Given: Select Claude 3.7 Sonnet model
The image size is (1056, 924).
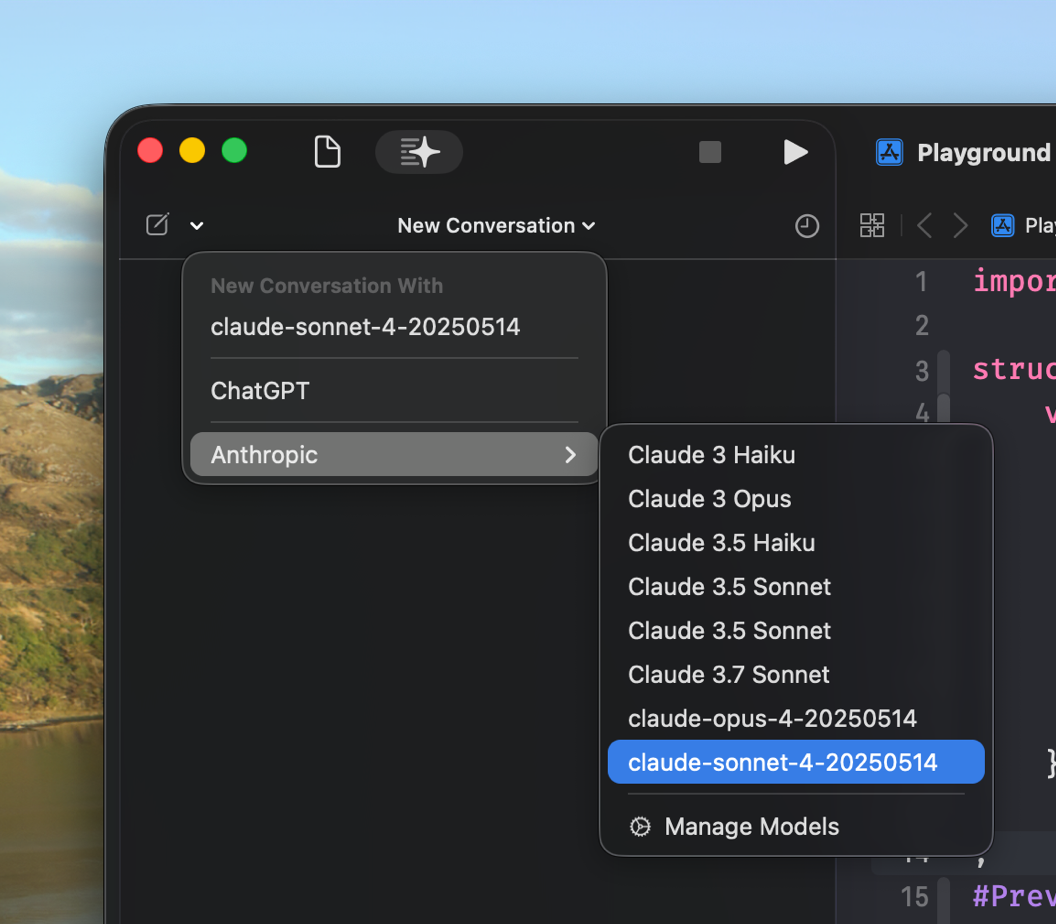Looking at the screenshot, I should coord(796,674).
